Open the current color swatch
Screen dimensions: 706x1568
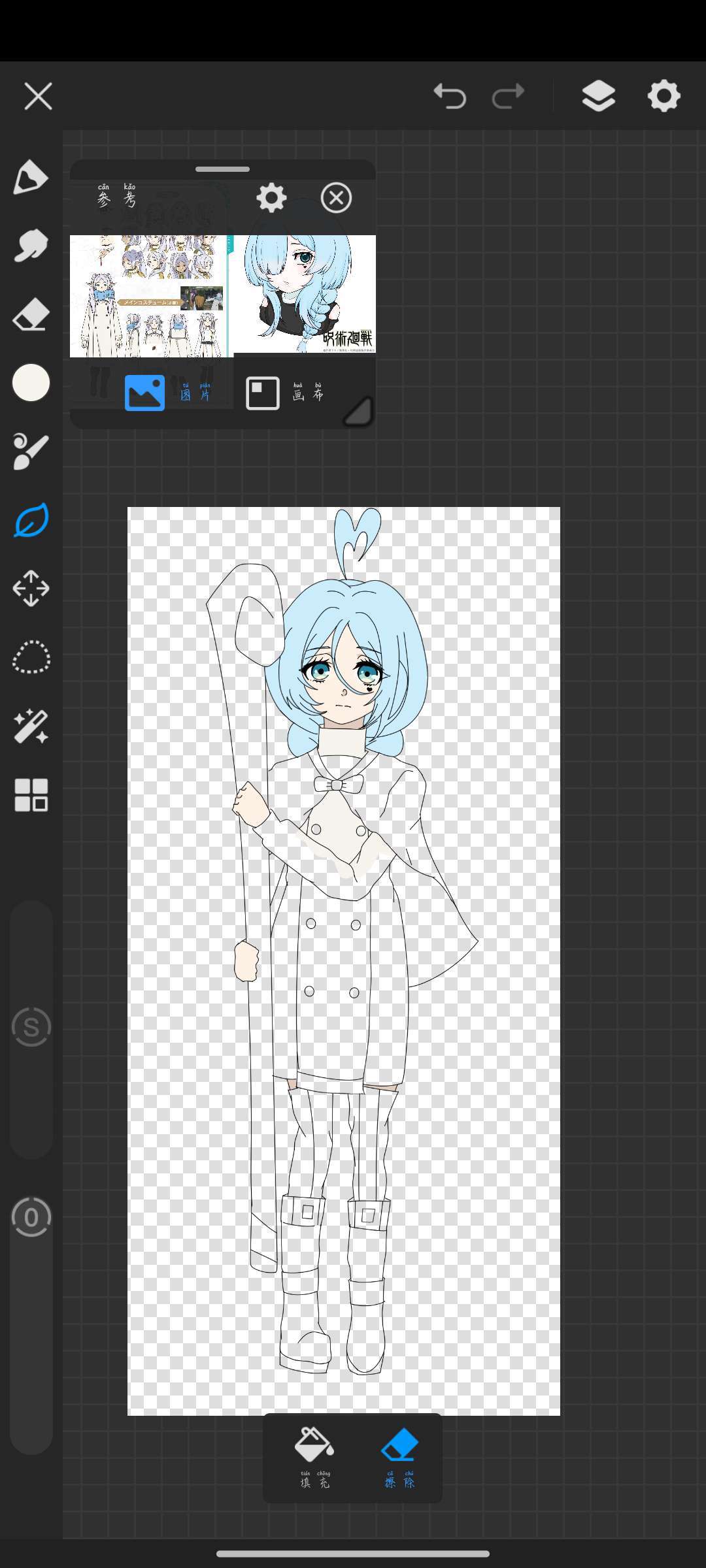[x=31, y=383]
